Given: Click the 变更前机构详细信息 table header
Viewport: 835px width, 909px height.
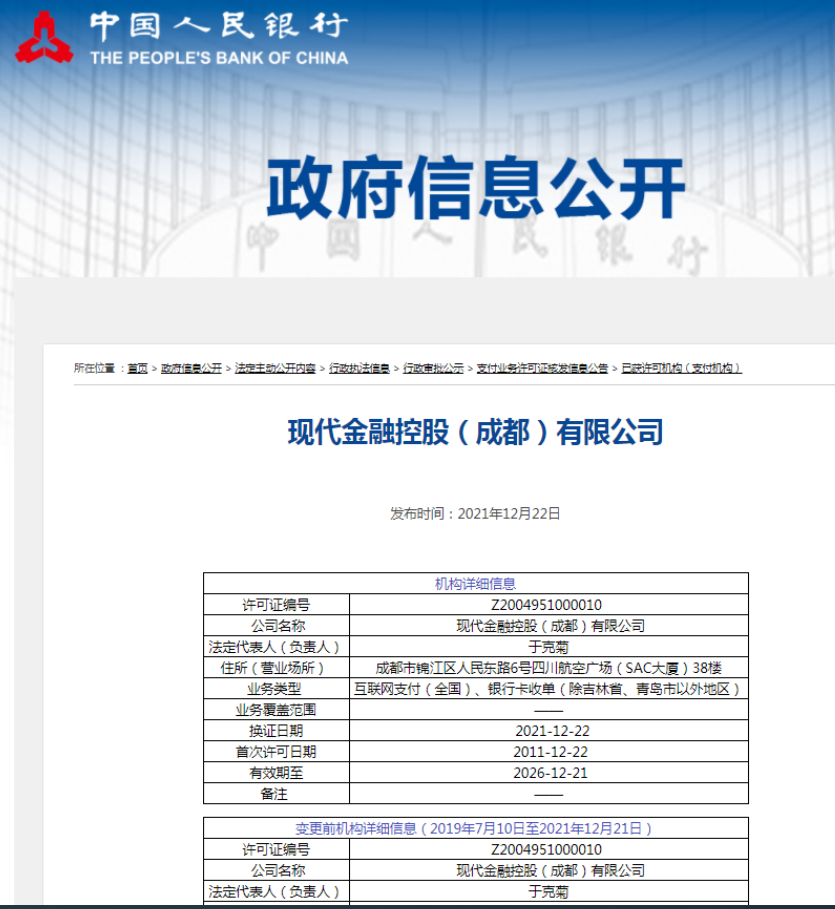Looking at the screenshot, I should point(475,828).
